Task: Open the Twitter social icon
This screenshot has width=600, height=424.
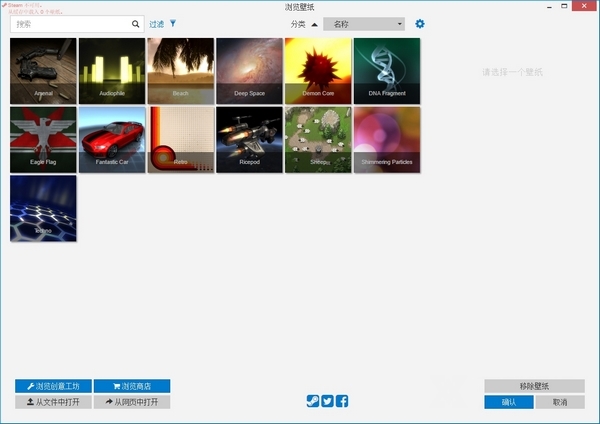Action: click(327, 401)
